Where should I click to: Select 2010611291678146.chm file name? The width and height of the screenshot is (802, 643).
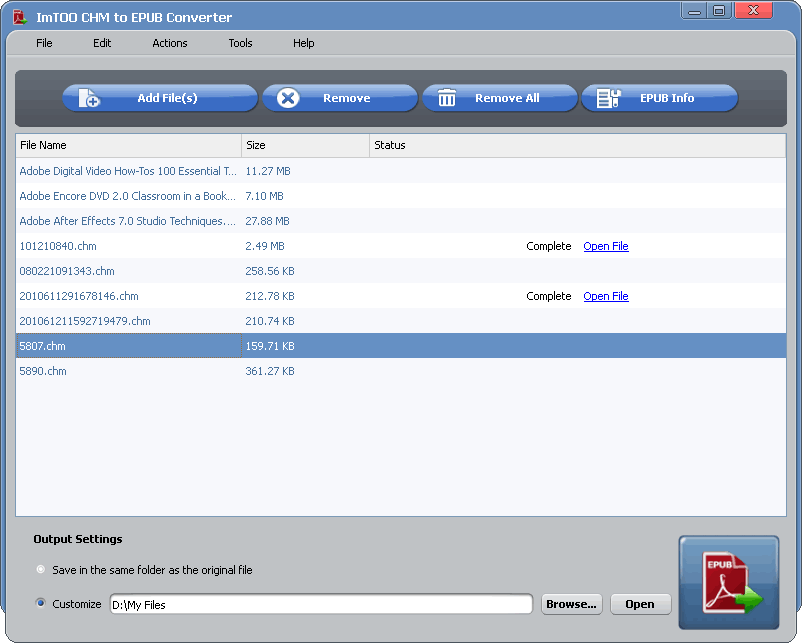(79, 296)
